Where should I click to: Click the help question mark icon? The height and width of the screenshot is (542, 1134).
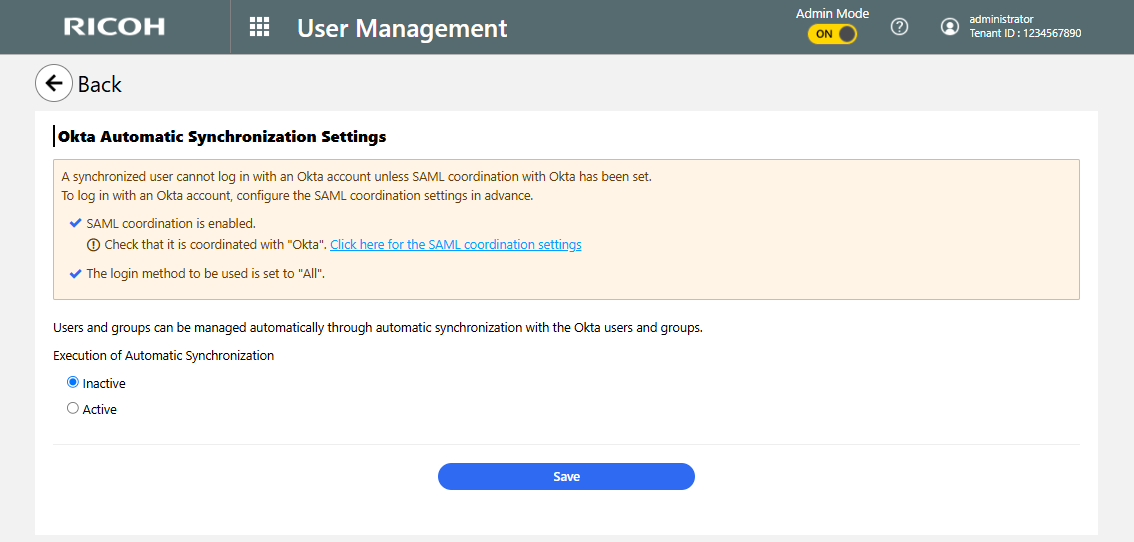click(x=899, y=27)
